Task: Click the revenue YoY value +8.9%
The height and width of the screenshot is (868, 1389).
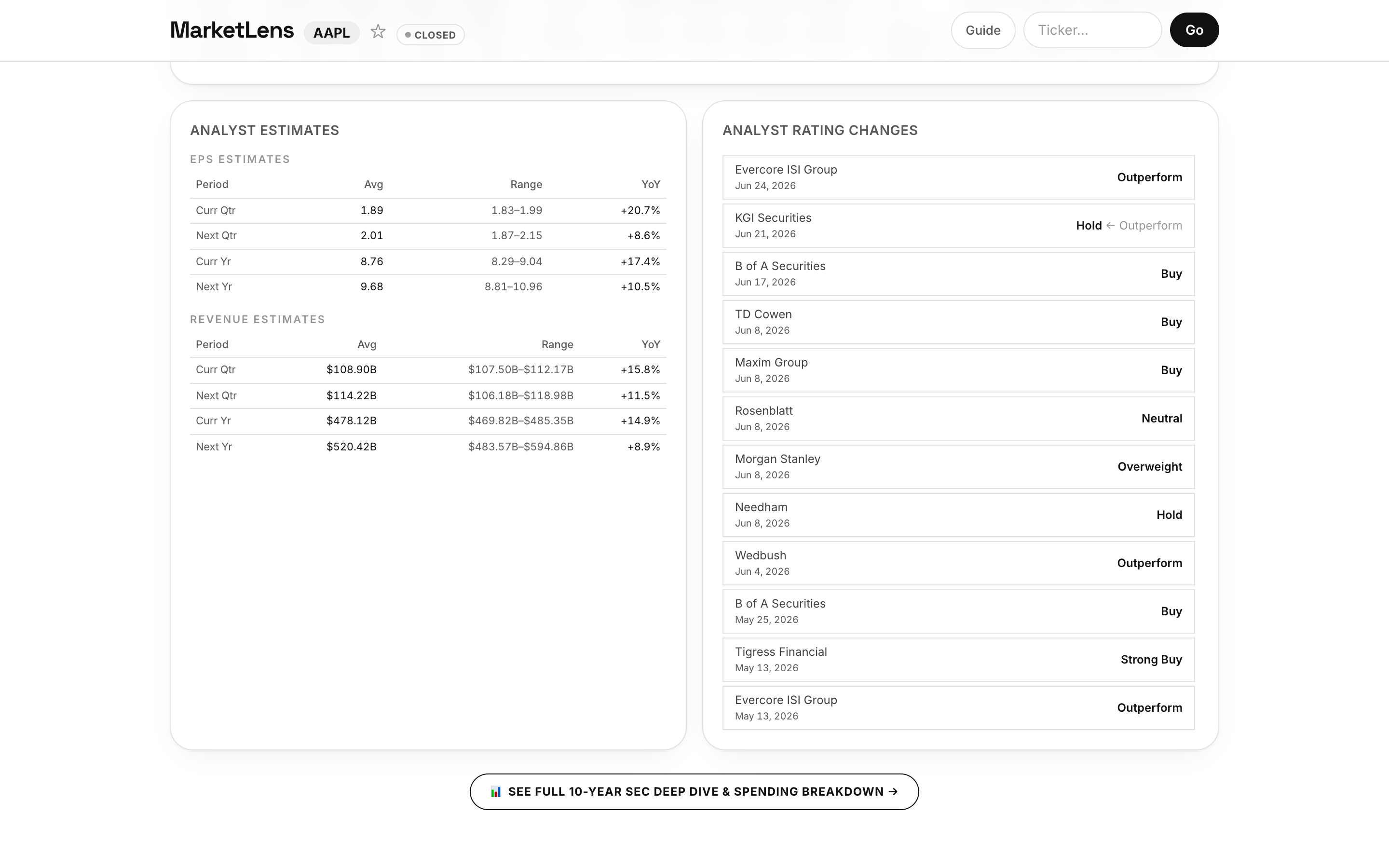Action: (643, 447)
